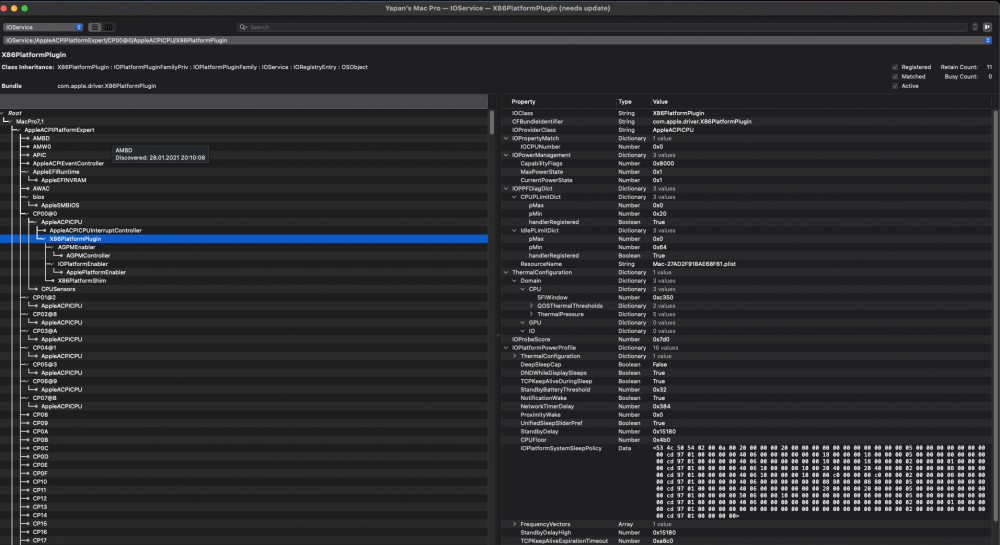
Task: Select the CP17 tree row
Action: [244, 541]
